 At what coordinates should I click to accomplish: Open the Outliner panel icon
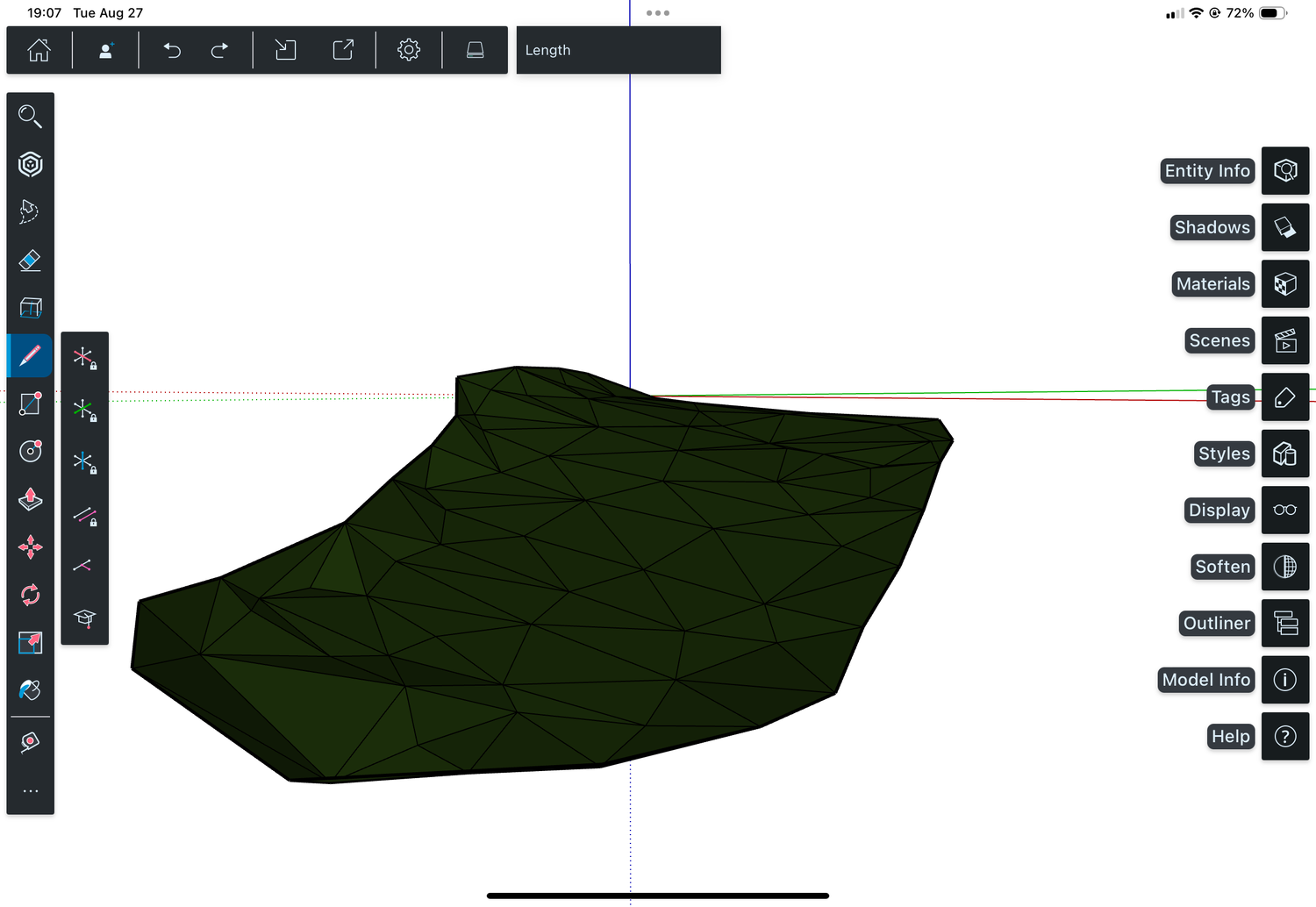1285,623
